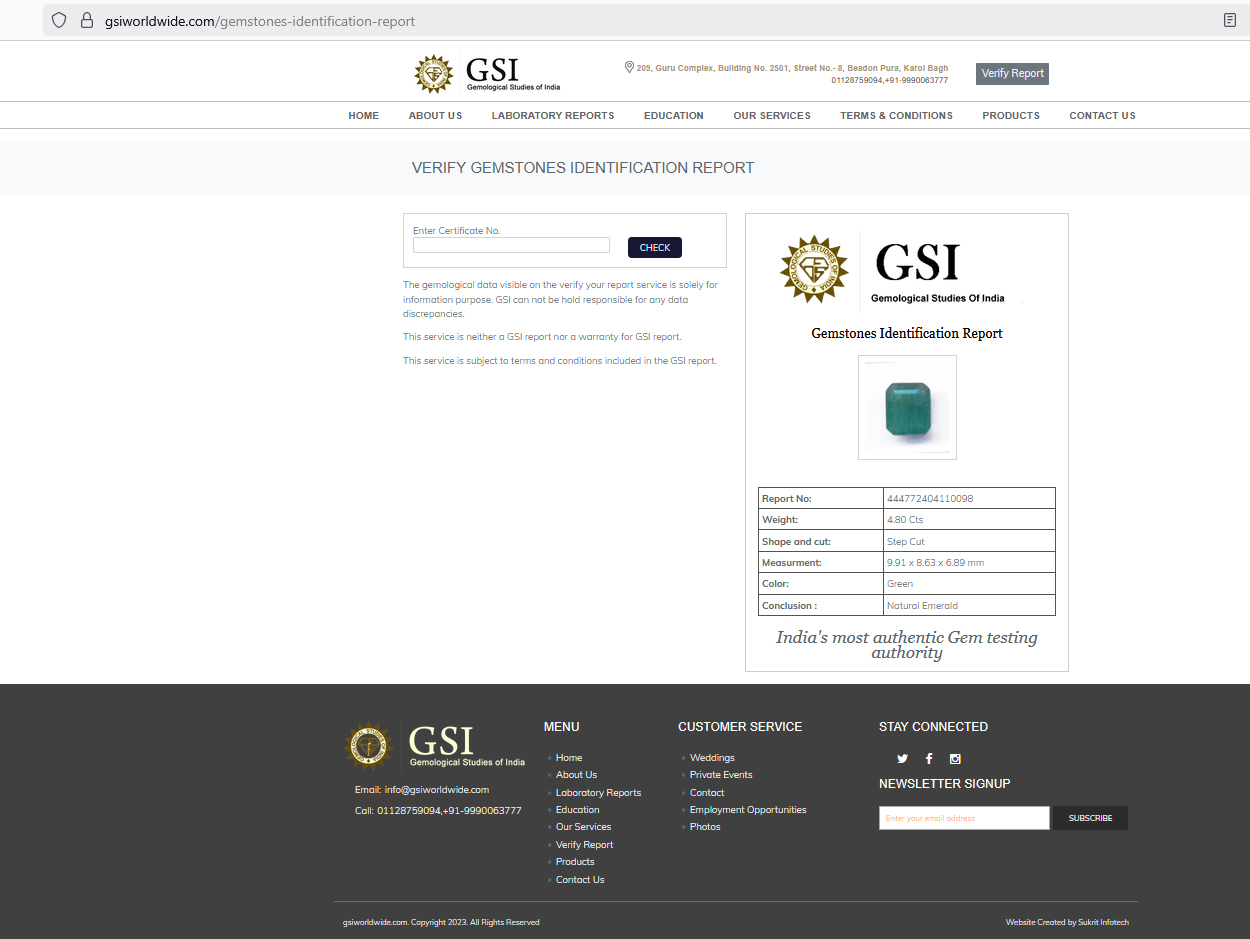1250x939 pixels.
Task: Open the Employment Opportunities link
Action: [748, 810]
